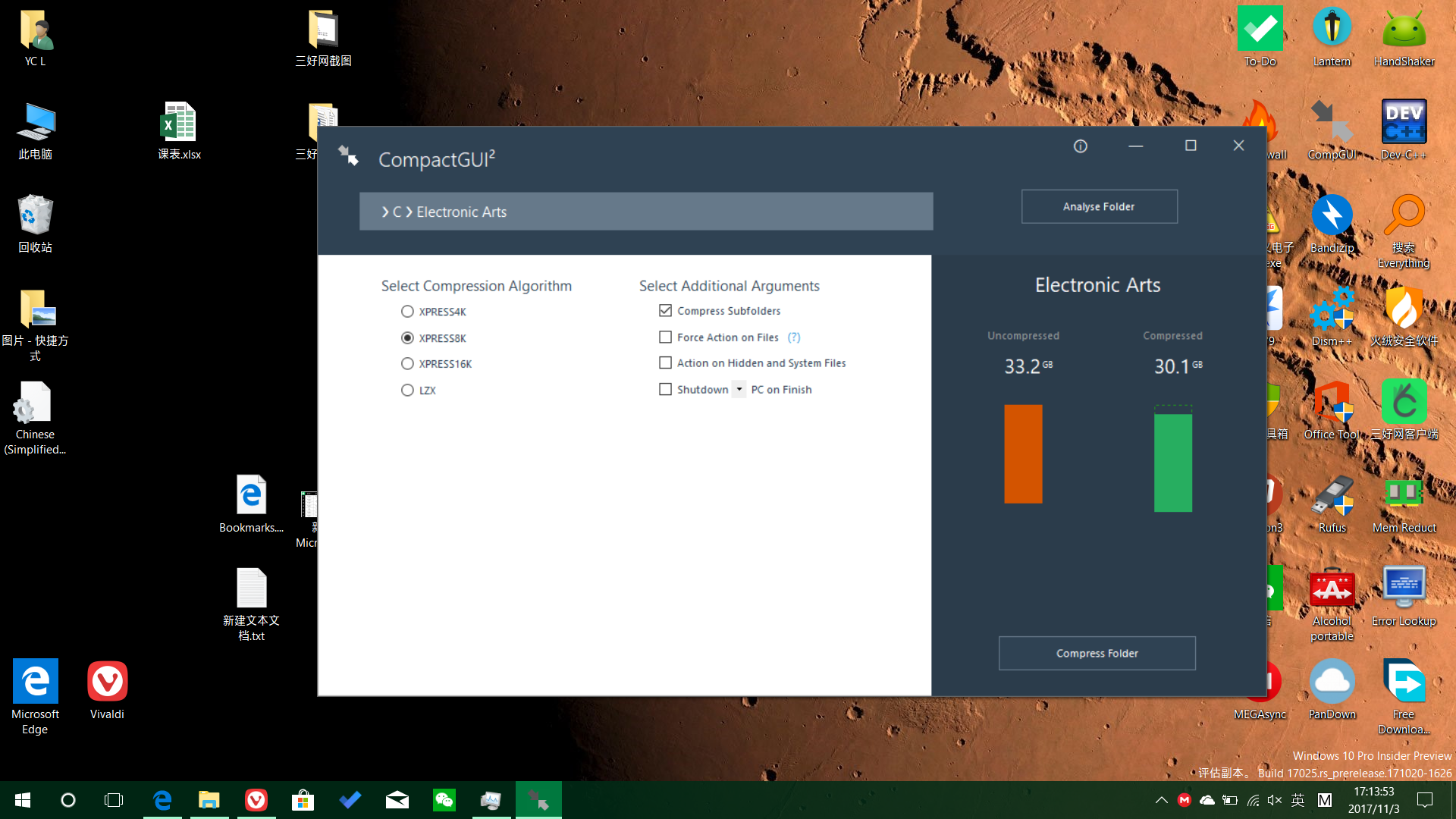The width and height of the screenshot is (1456, 819).
Task: Open the Rufus desktop icon
Action: (x=1332, y=497)
